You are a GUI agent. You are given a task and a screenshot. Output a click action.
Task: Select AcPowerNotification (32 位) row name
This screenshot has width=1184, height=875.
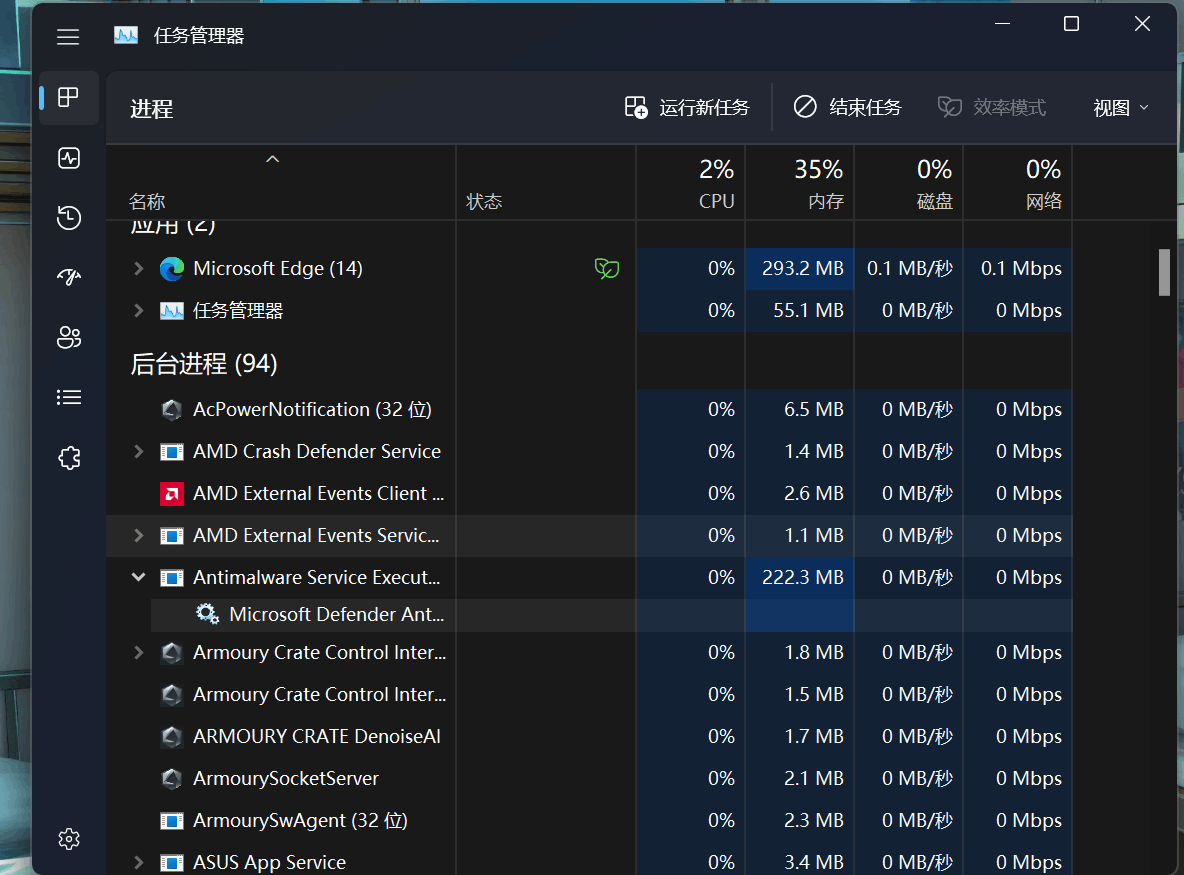click(x=312, y=409)
